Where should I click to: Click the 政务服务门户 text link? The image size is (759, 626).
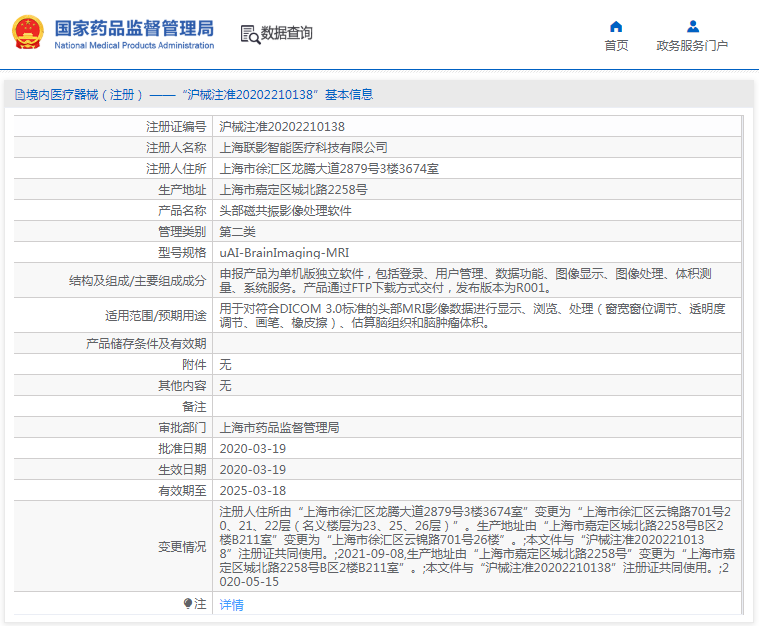click(692, 46)
